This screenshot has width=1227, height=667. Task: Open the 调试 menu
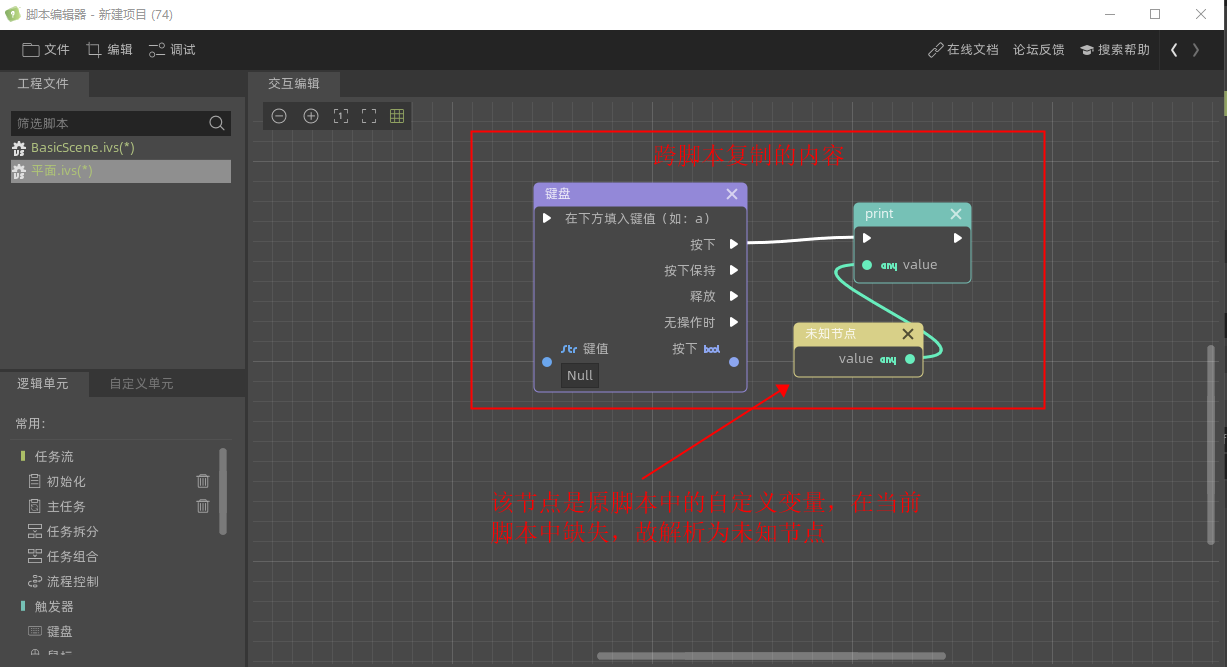(172, 49)
